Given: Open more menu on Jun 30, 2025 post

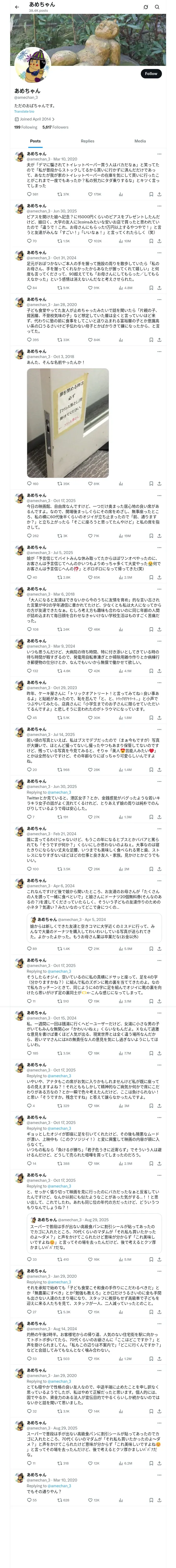Looking at the screenshot, I should [159, 206].
